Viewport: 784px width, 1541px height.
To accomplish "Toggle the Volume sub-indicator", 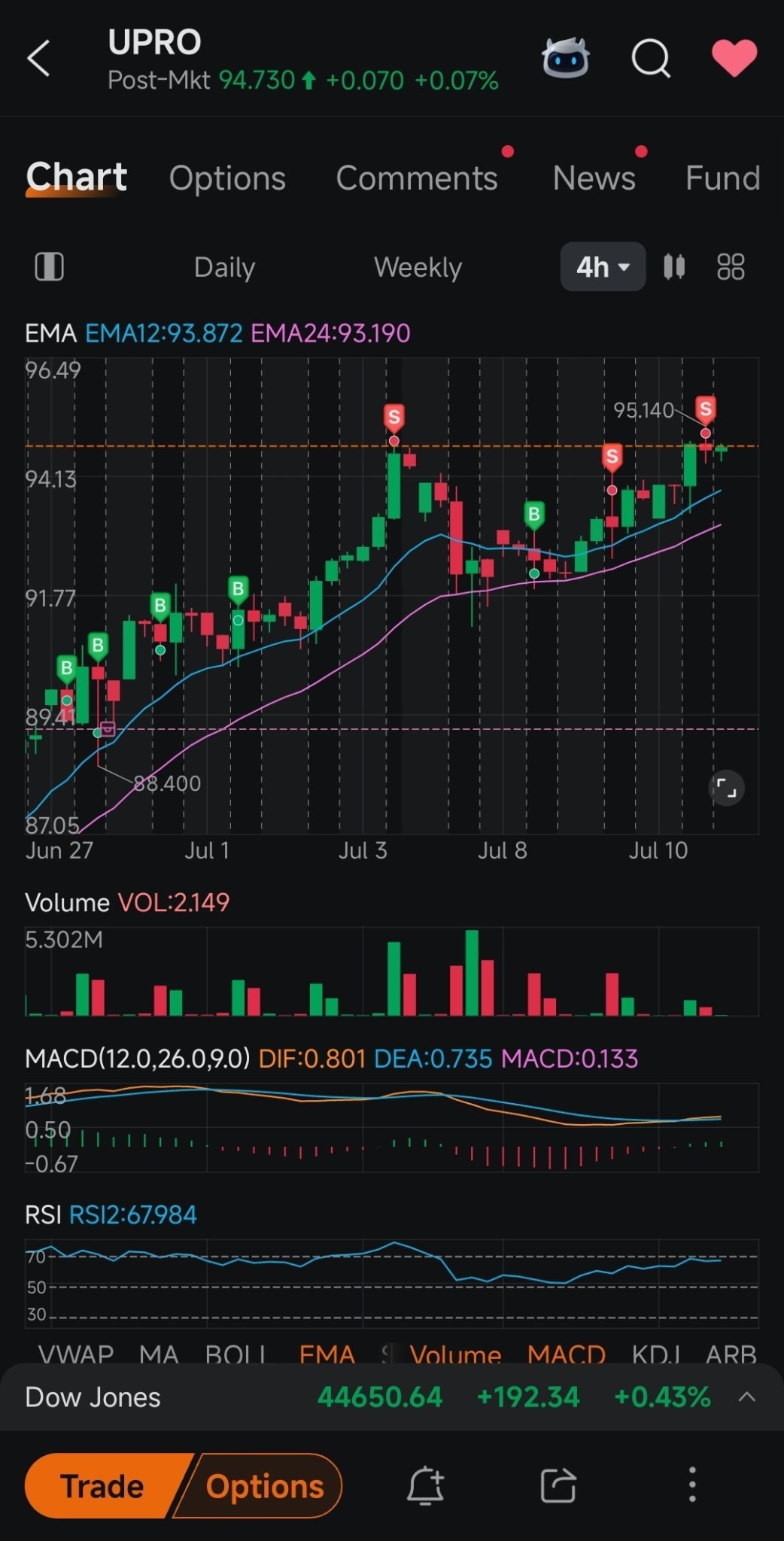I will click(x=455, y=1354).
